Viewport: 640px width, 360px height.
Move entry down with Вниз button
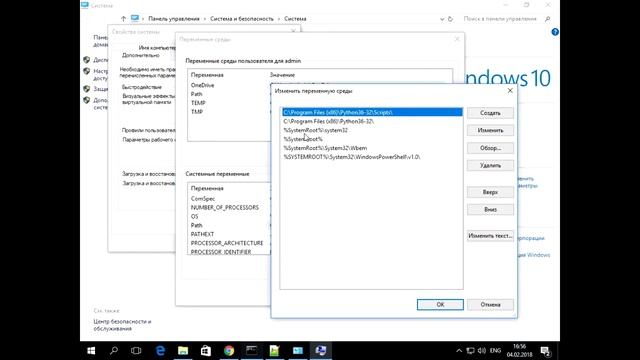point(490,210)
